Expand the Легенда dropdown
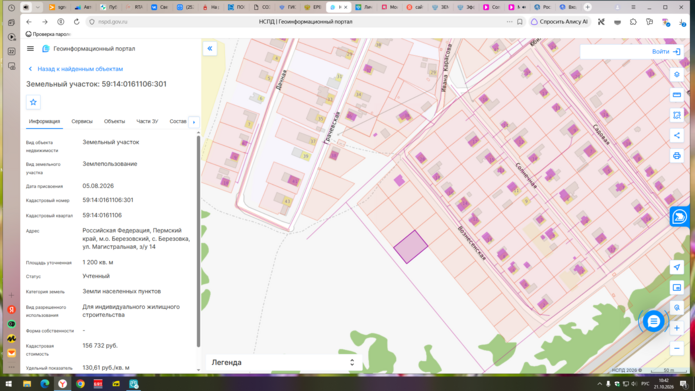This screenshot has height=391, width=695. click(283, 363)
